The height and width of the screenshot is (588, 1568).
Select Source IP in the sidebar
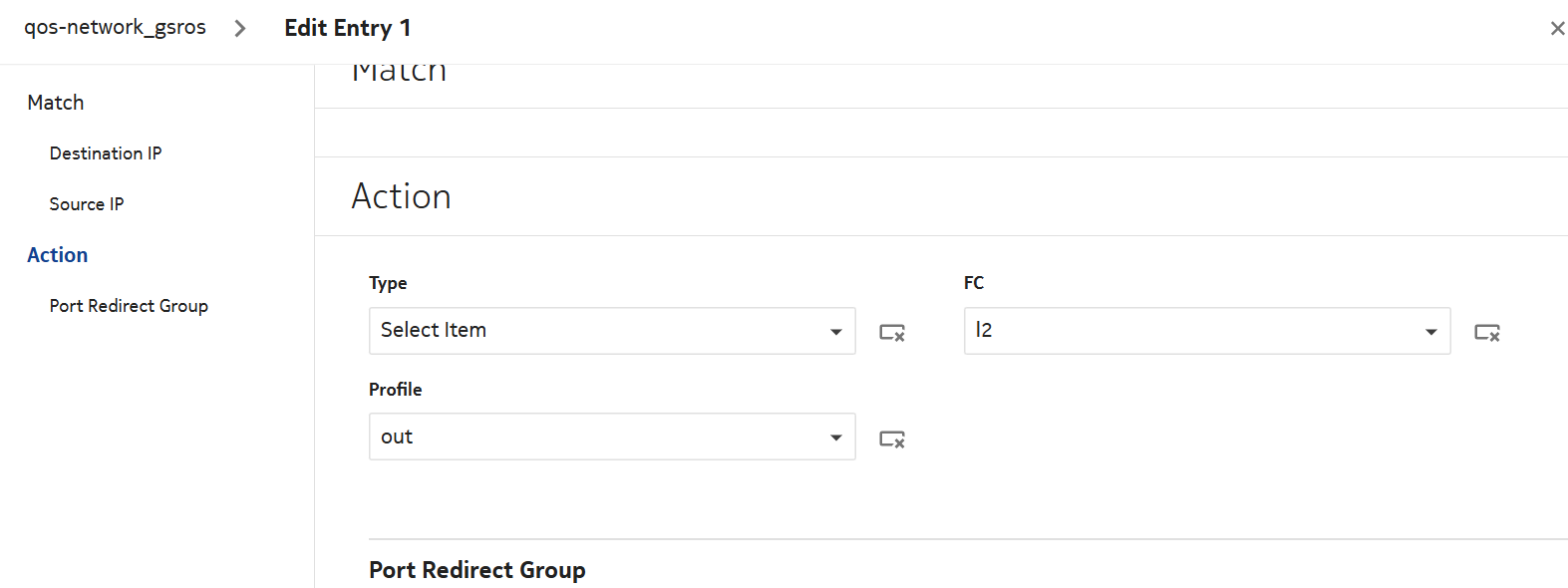[87, 204]
